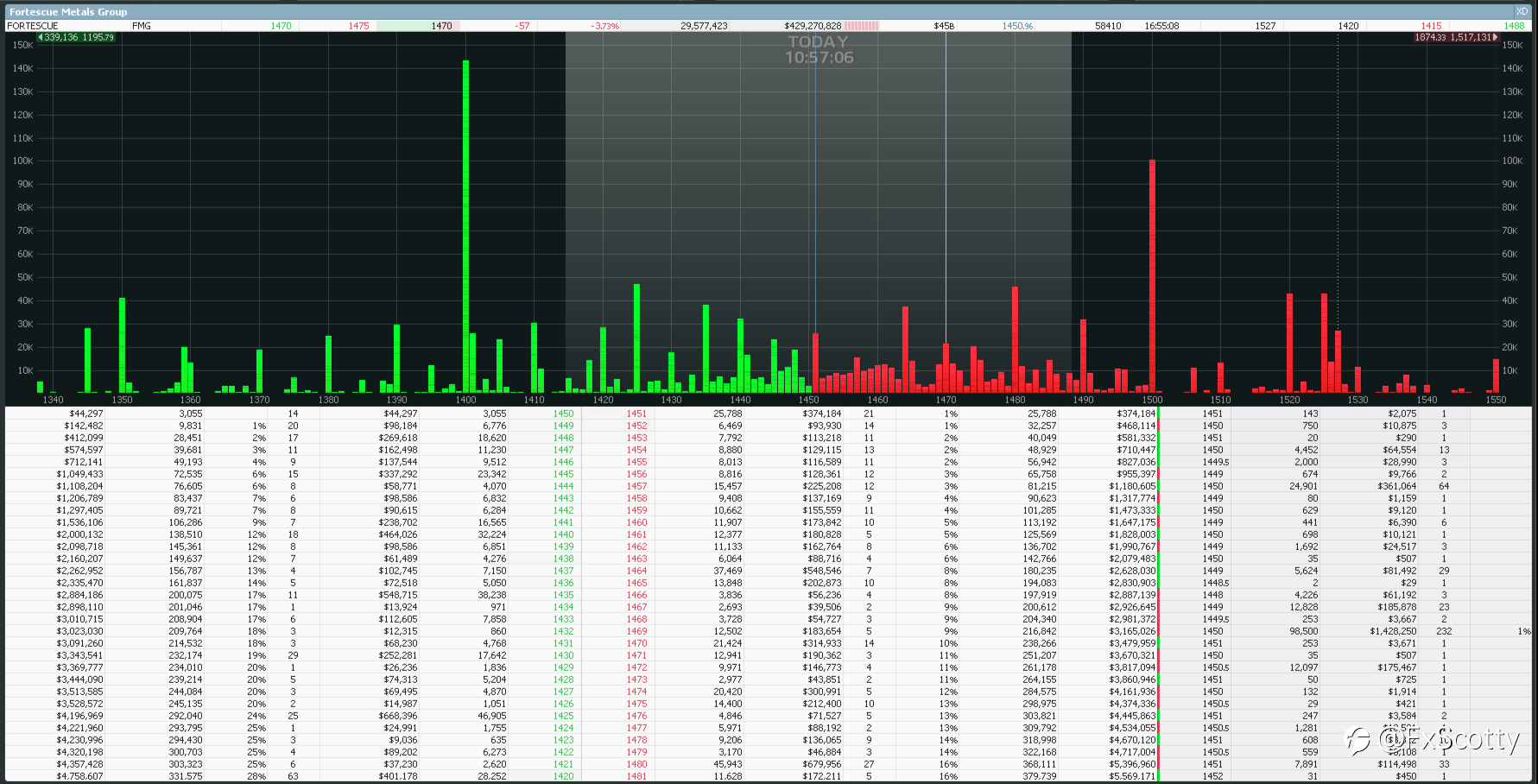Click the 1500 tick on the price axis
This screenshot has height=784, width=1538.
tap(1152, 400)
